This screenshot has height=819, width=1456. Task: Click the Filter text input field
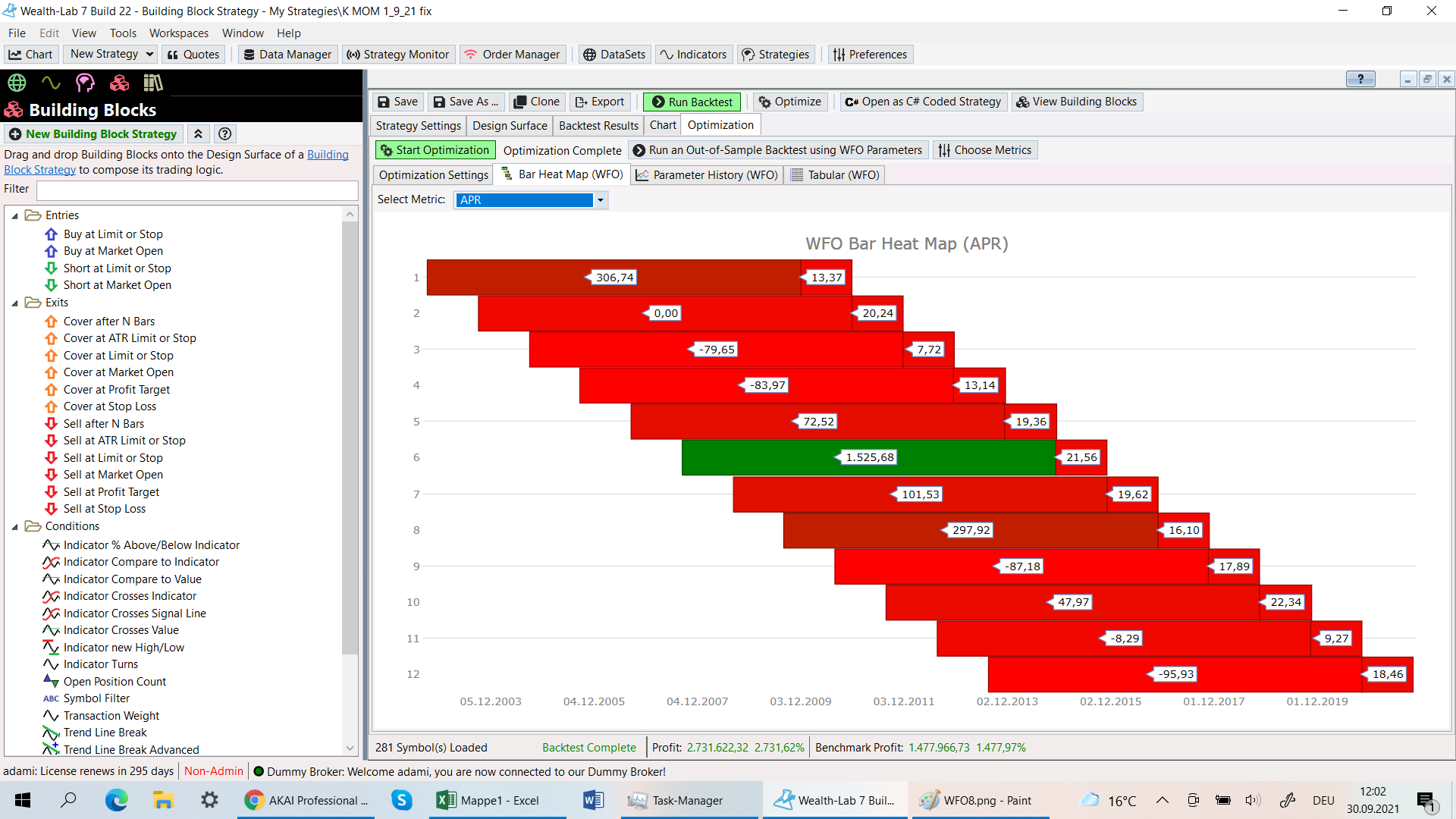197,190
